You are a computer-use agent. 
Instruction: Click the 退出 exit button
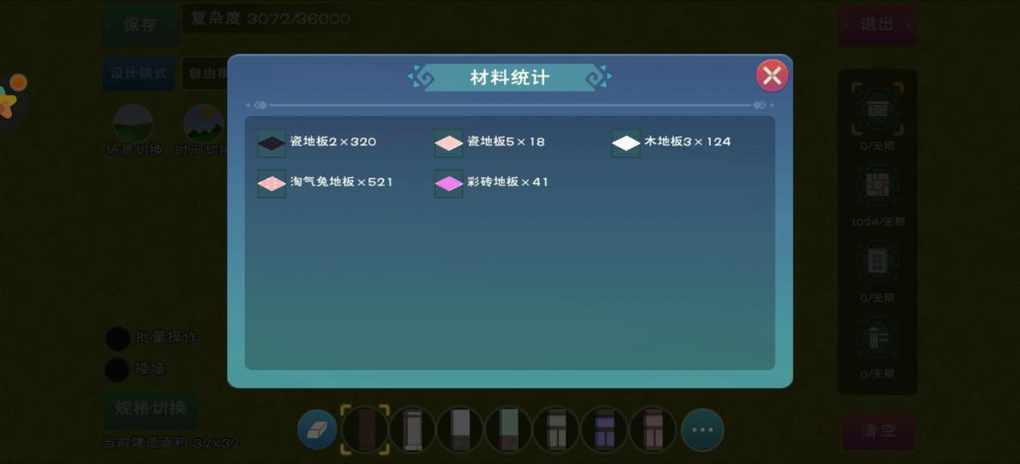(878, 25)
